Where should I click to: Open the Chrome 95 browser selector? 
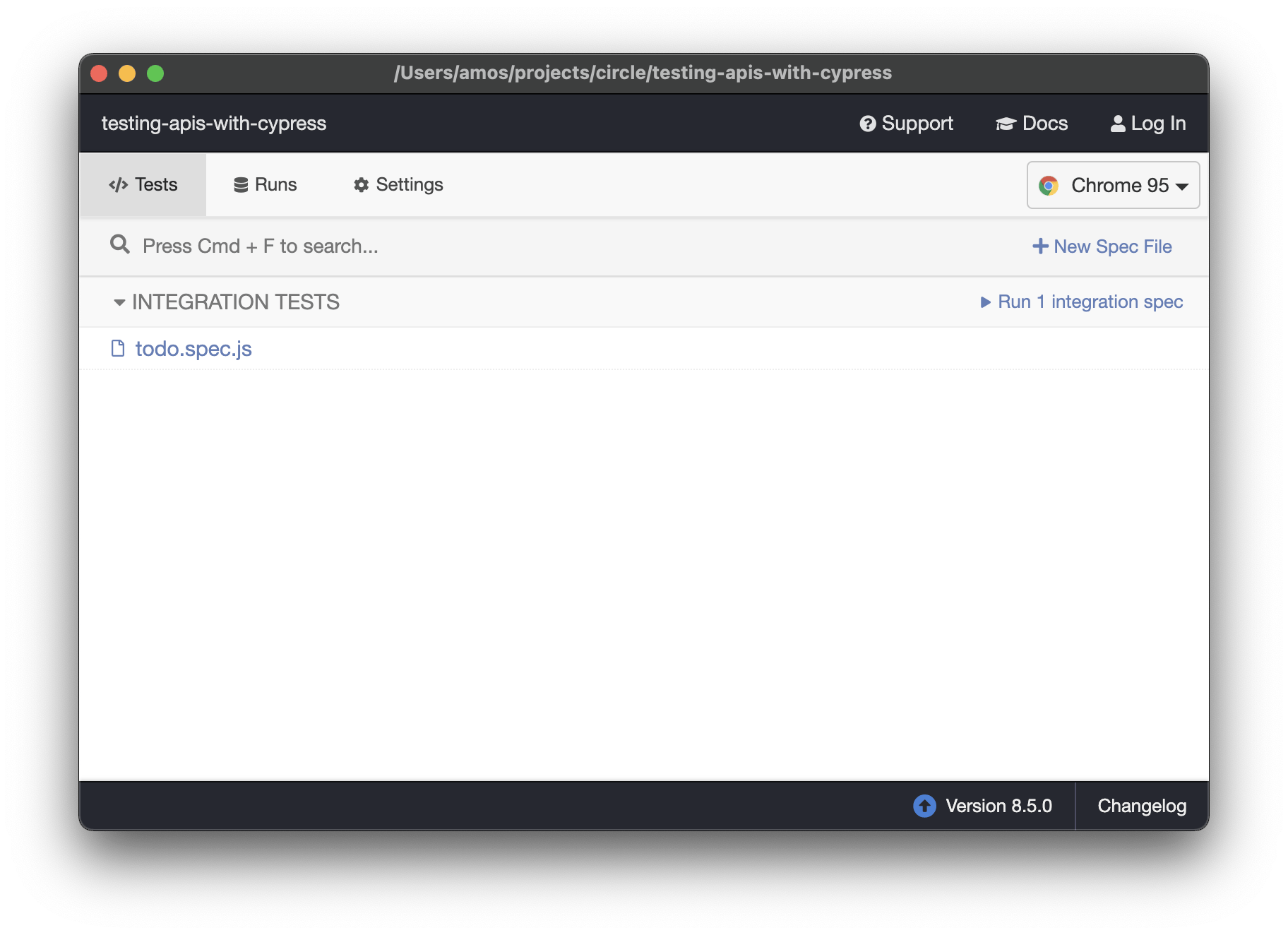1113,185
